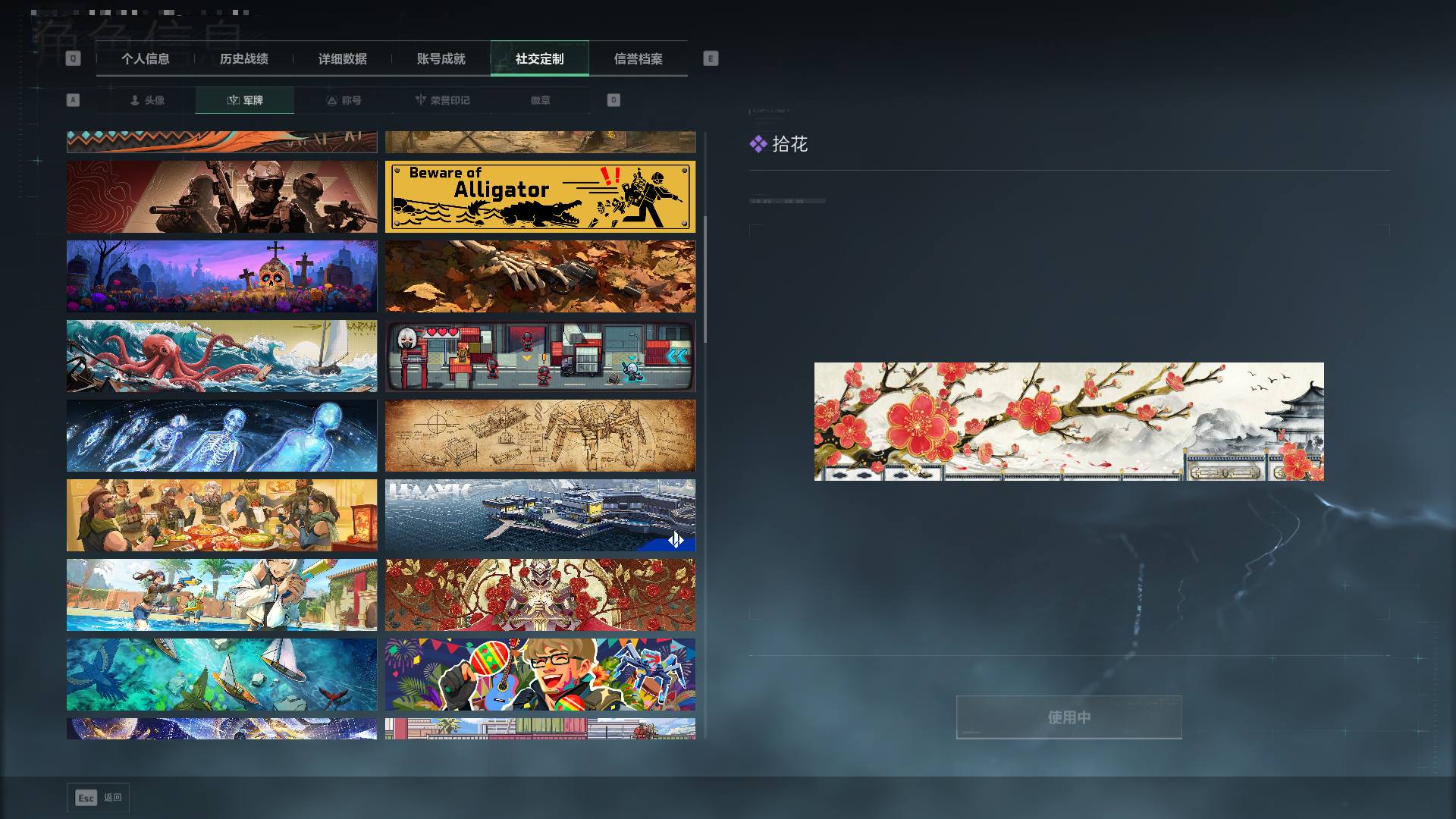Open the 称号 title sub-tab

tap(344, 100)
